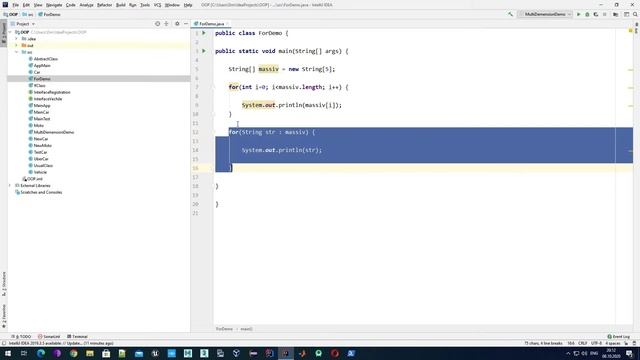Viewport: 640px width, 360px height.
Task: Click inspection warning indicator at editor top-right
Action: 631,30
